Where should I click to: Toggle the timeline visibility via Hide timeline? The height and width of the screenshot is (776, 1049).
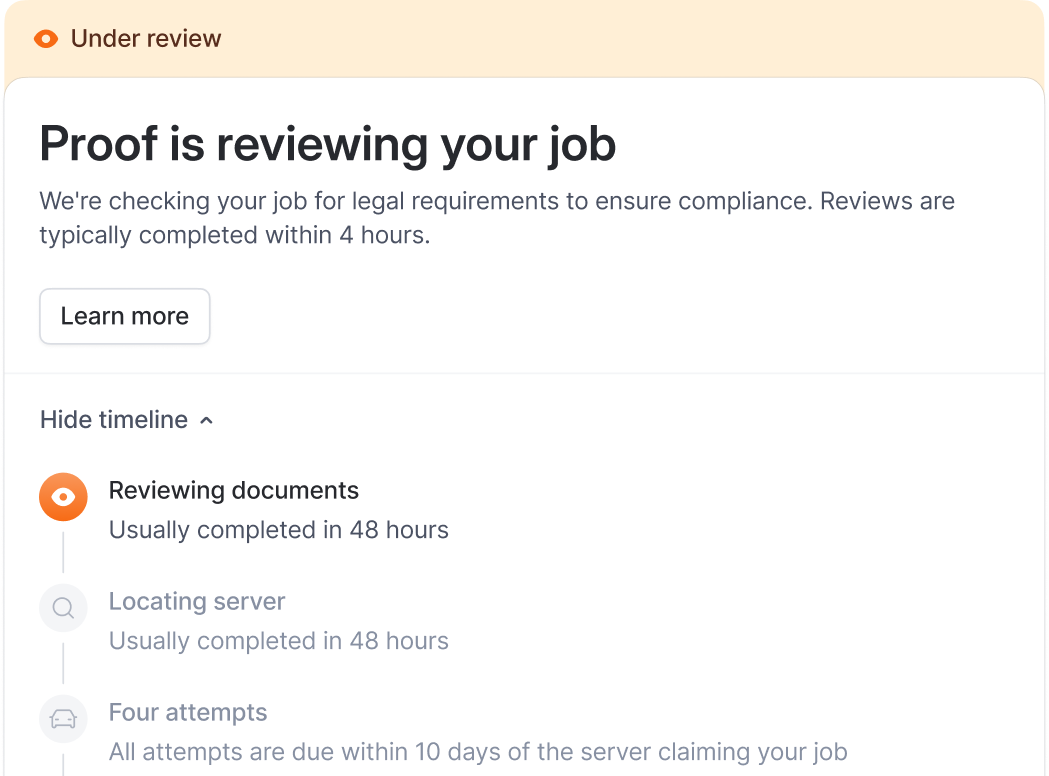click(113, 420)
